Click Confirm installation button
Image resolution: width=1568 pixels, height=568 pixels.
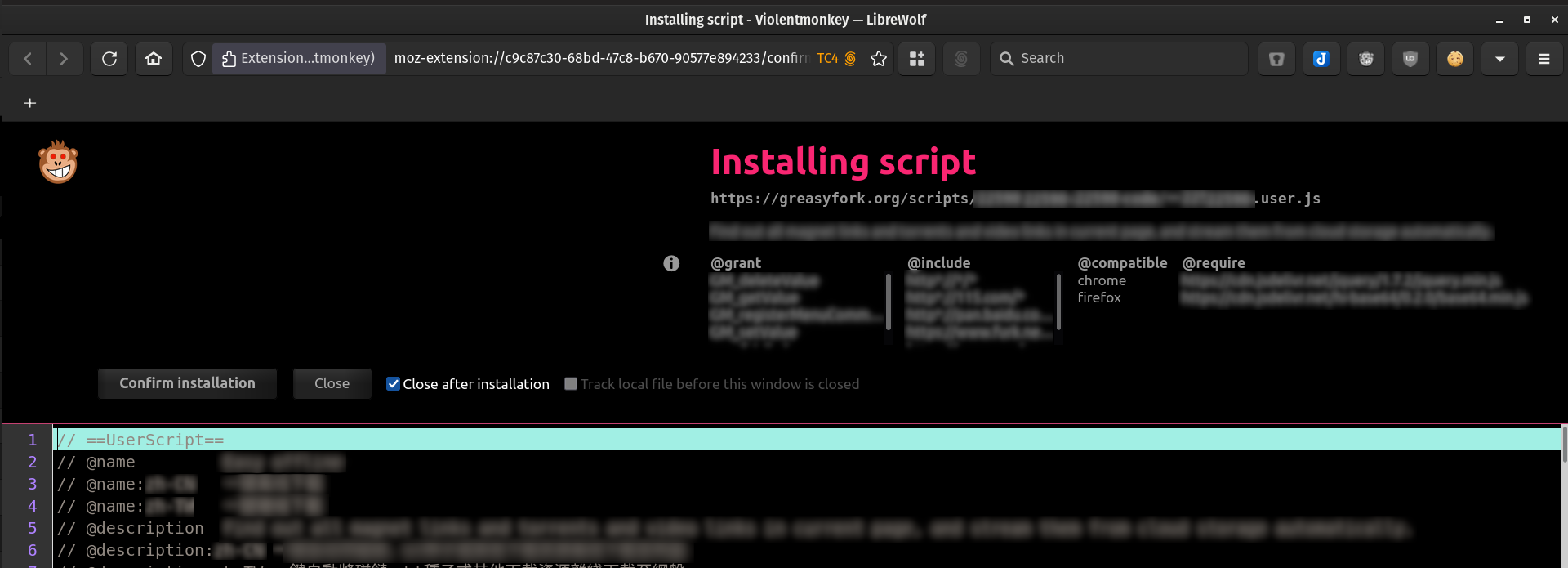tap(187, 383)
